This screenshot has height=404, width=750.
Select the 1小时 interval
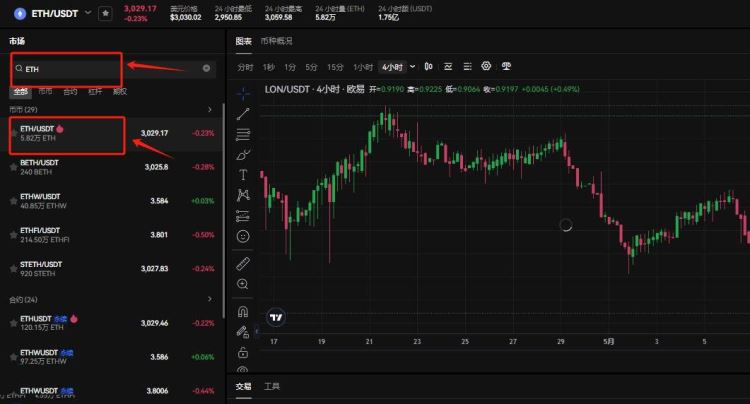tap(363, 67)
